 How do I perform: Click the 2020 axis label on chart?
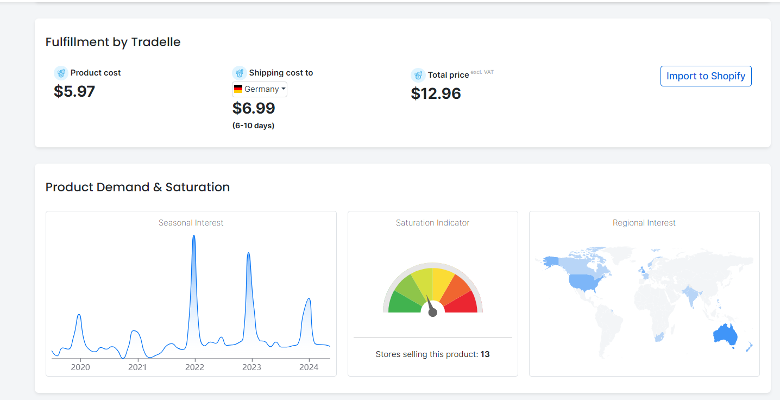pyautogui.click(x=81, y=367)
